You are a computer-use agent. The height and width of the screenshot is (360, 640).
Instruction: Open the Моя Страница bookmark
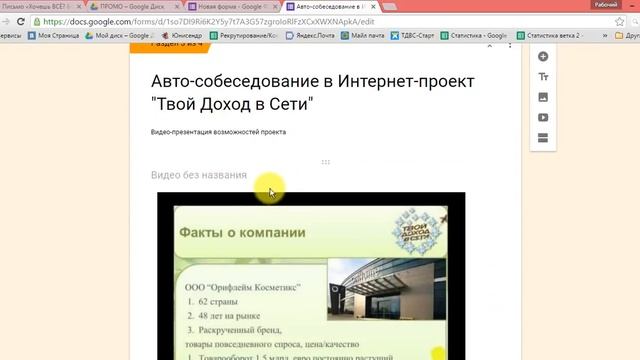[53, 36]
